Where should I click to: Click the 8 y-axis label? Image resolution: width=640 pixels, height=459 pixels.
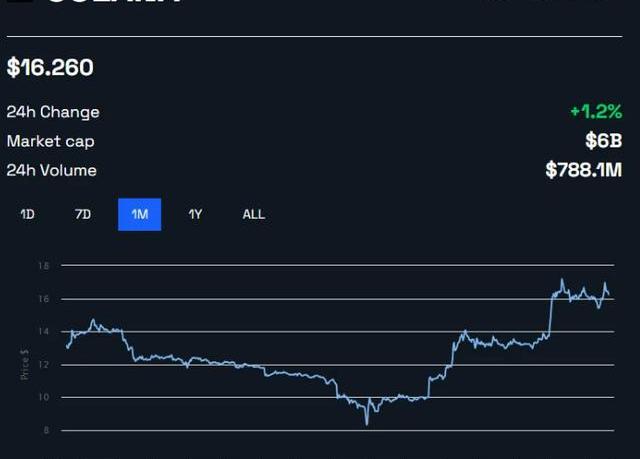pyautogui.click(x=46, y=430)
